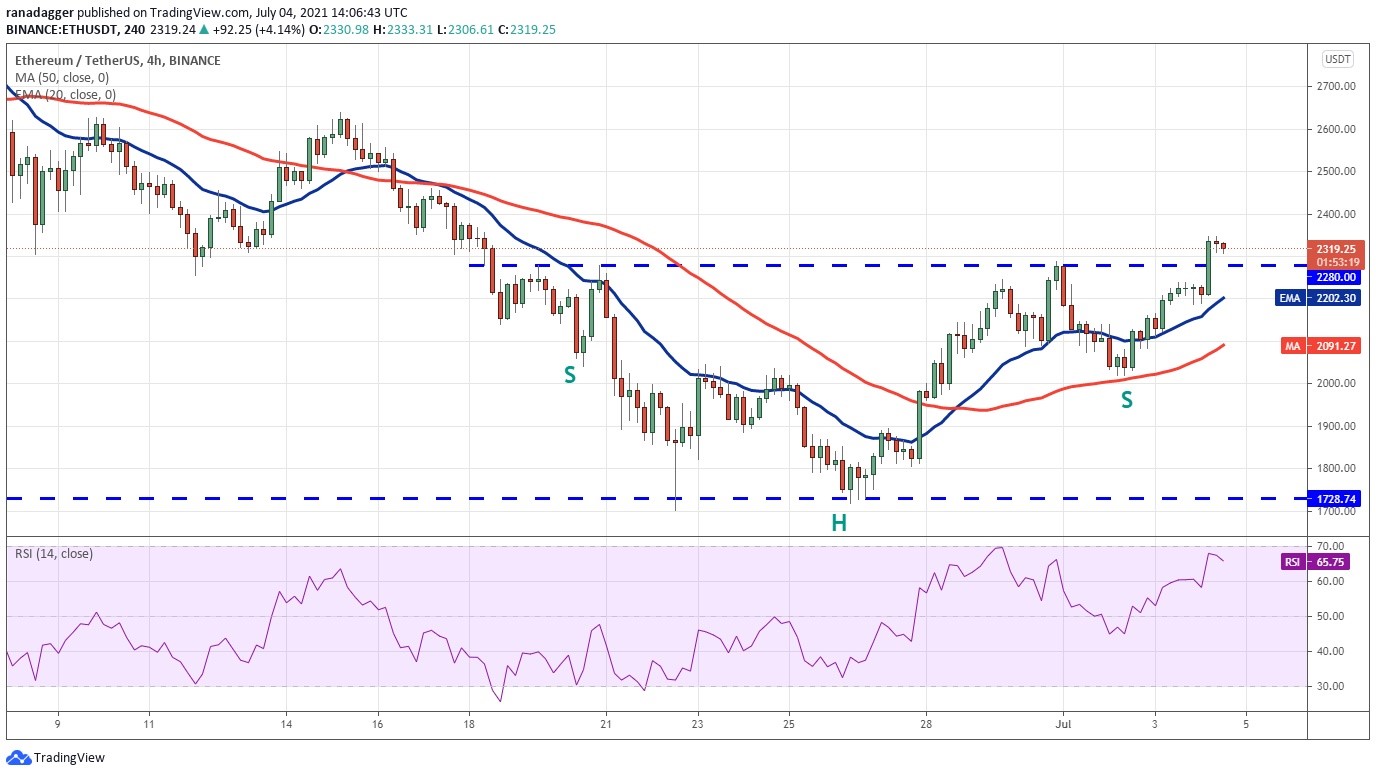Click the '21' date axis label
This screenshot has width=1376, height=776.
[605, 723]
